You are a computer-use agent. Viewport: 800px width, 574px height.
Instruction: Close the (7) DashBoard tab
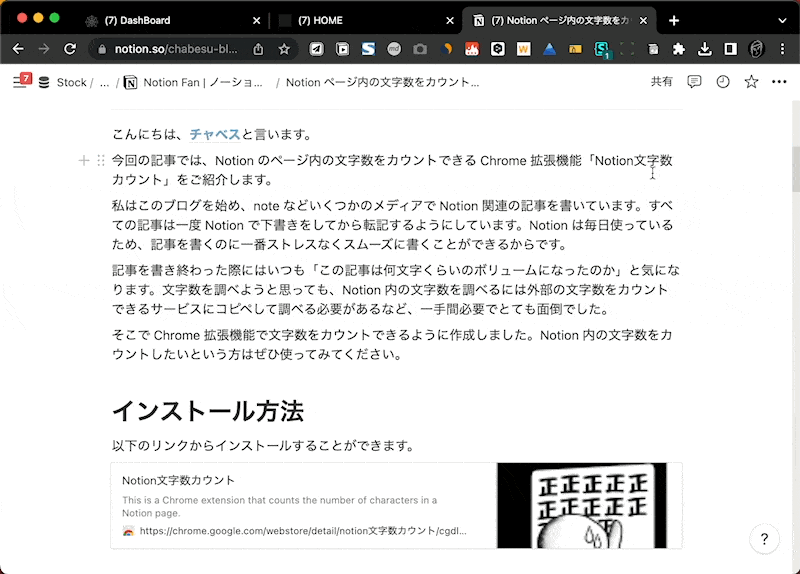[x=257, y=20]
